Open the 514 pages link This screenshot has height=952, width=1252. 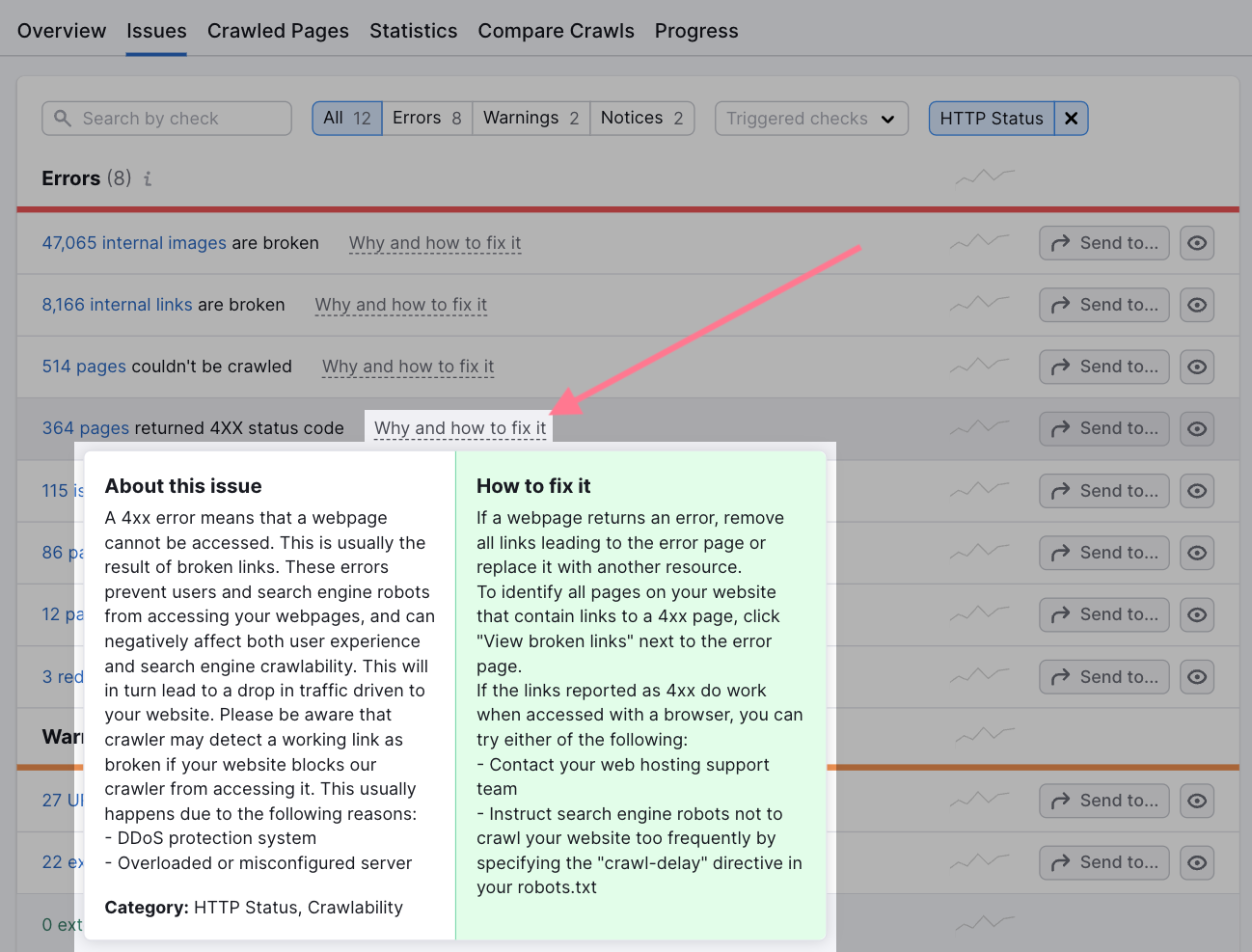[84, 367]
